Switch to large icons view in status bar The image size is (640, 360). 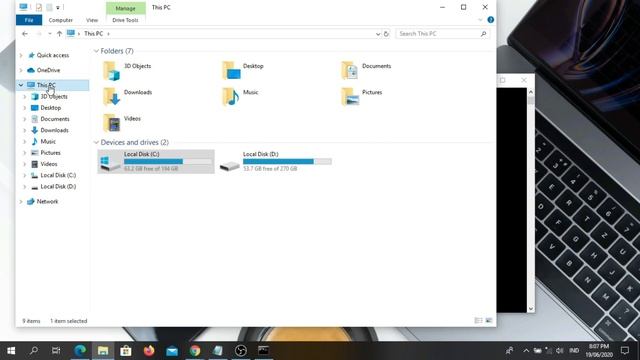click(489, 321)
